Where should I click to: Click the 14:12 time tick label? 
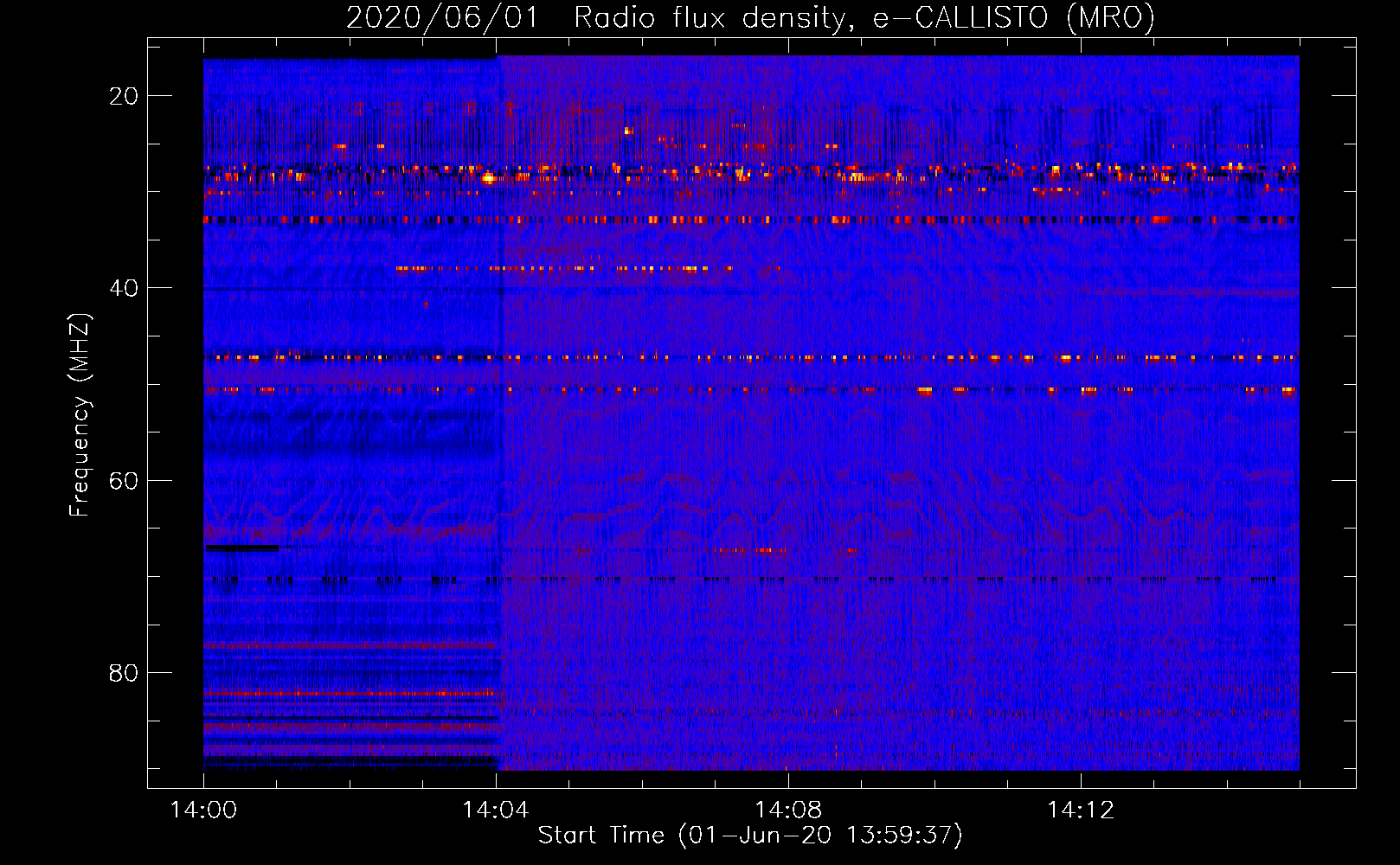(x=1081, y=810)
